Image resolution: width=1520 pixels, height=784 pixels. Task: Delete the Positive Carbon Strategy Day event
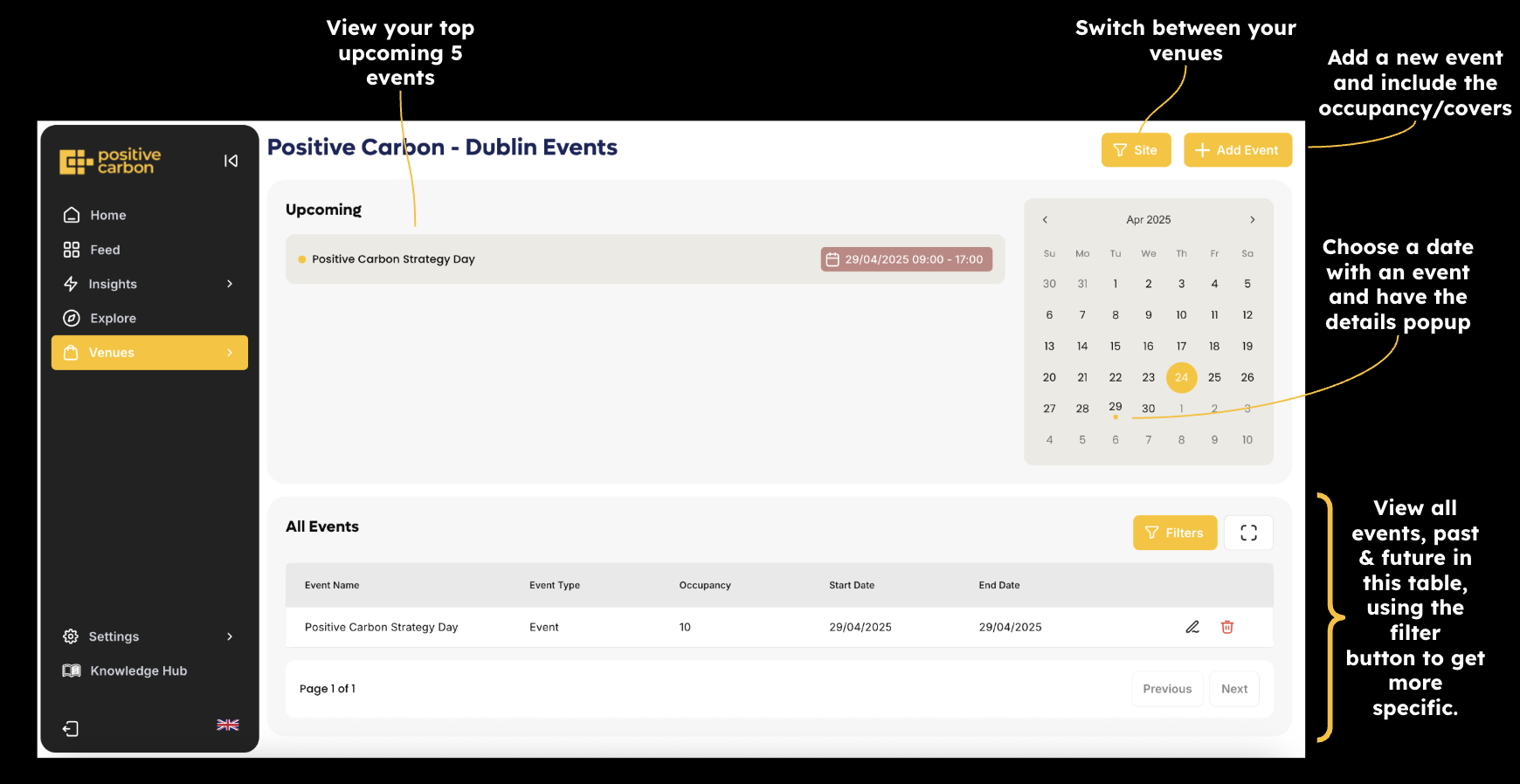tap(1227, 627)
